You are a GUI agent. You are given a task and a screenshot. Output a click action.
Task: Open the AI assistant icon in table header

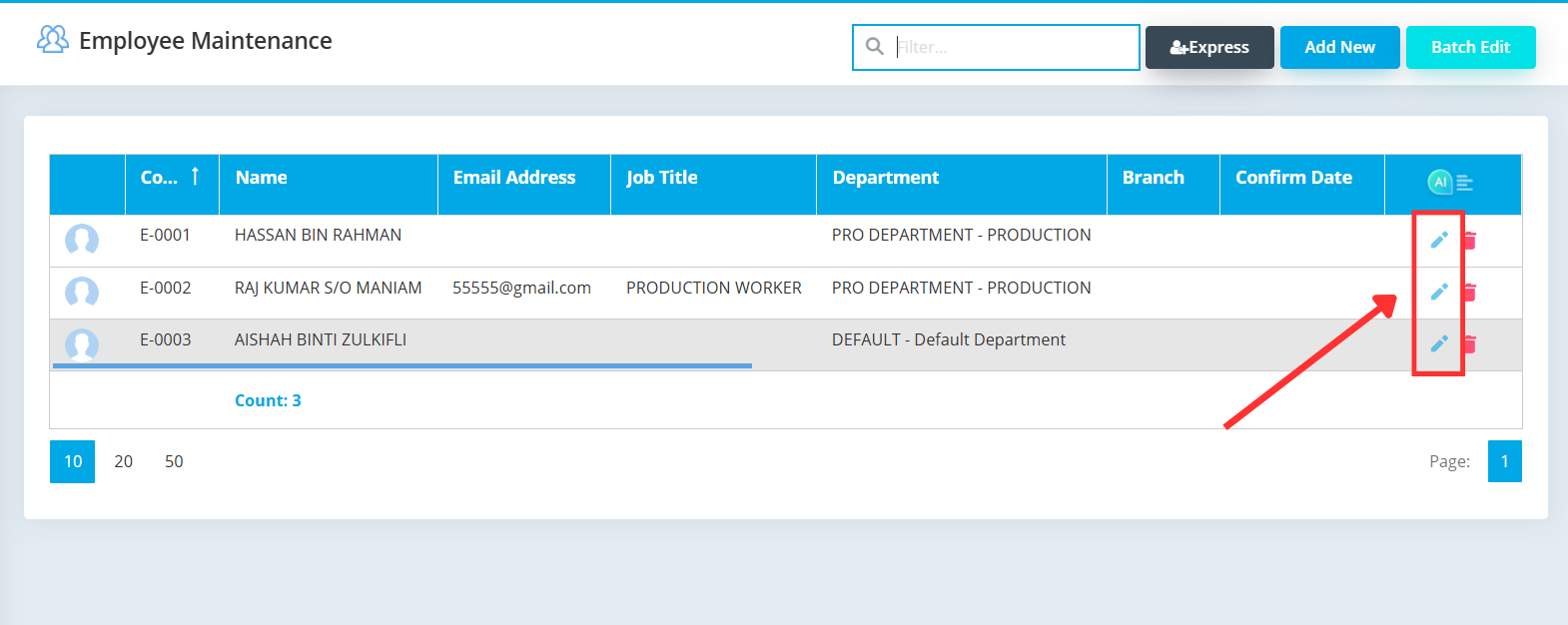[1439, 182]
